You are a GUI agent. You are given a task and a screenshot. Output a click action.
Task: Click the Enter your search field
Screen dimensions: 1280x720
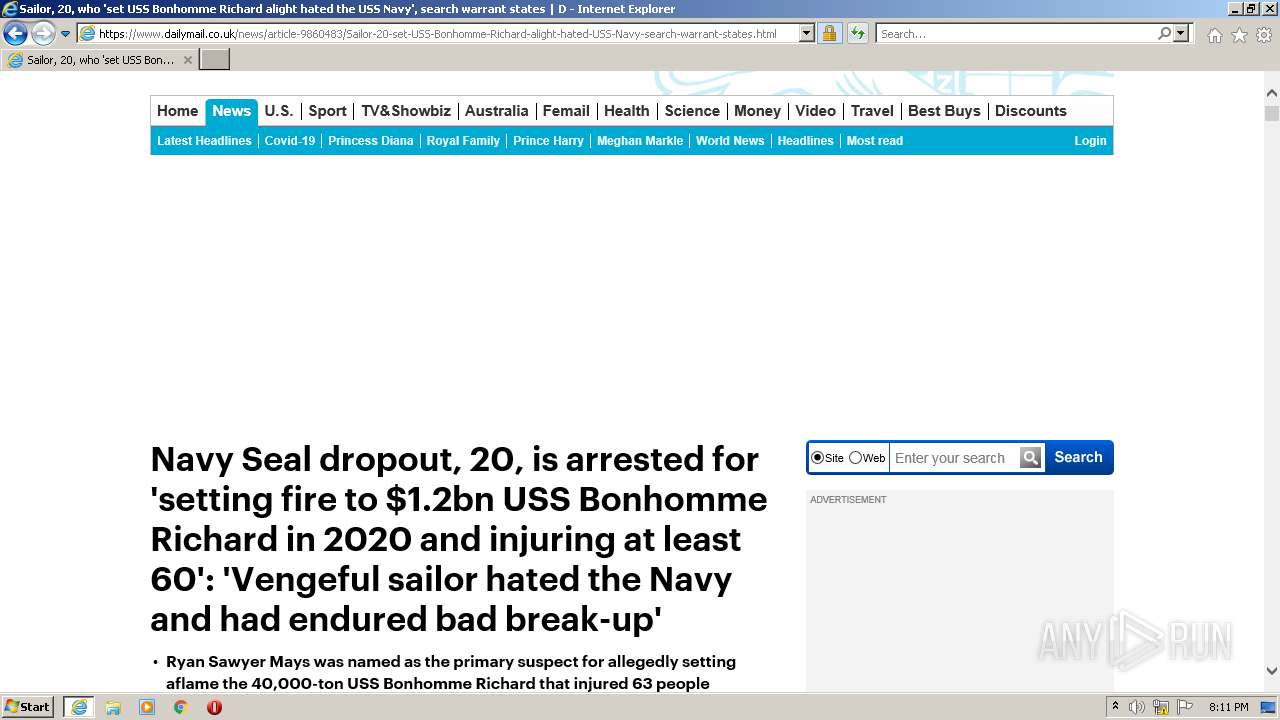pyautogui.click(x=955, y=458)
